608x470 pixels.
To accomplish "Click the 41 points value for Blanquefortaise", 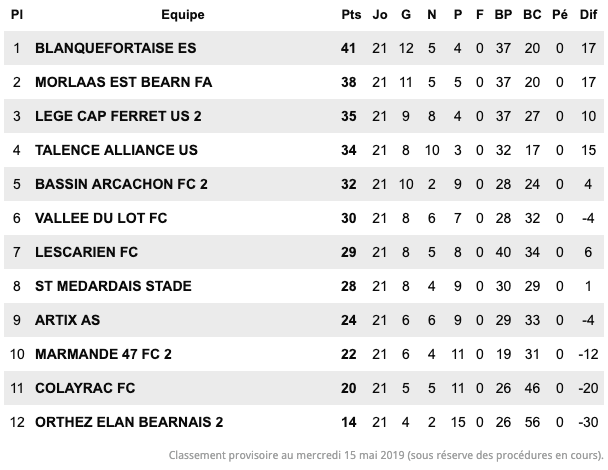I will click(348, 48).
